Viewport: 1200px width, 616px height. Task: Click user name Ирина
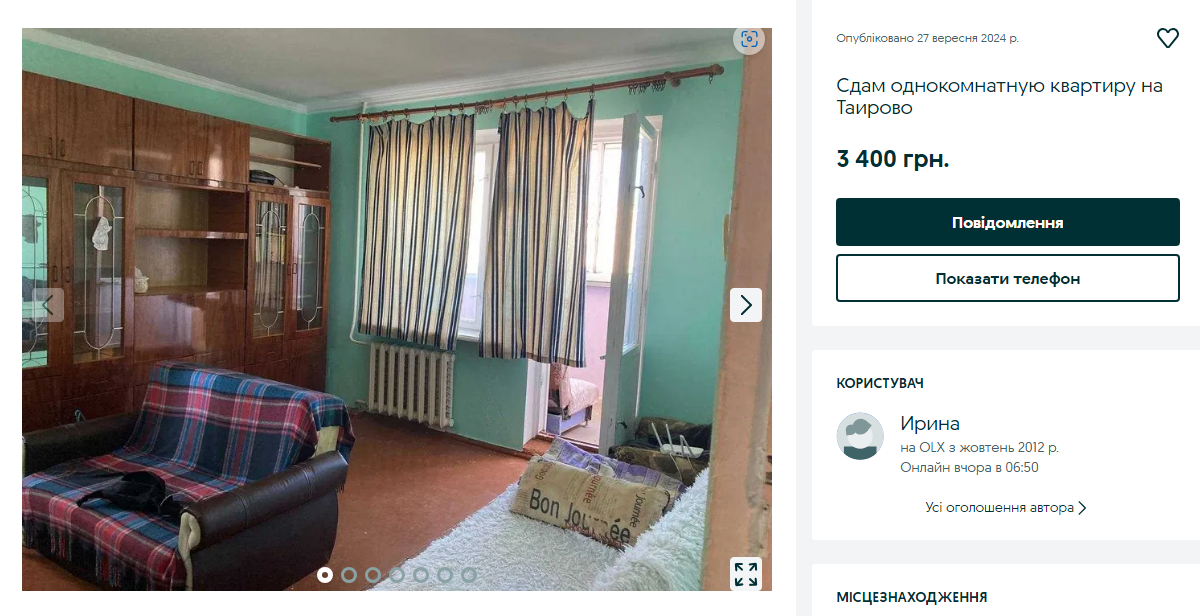[x=930, y=423]
